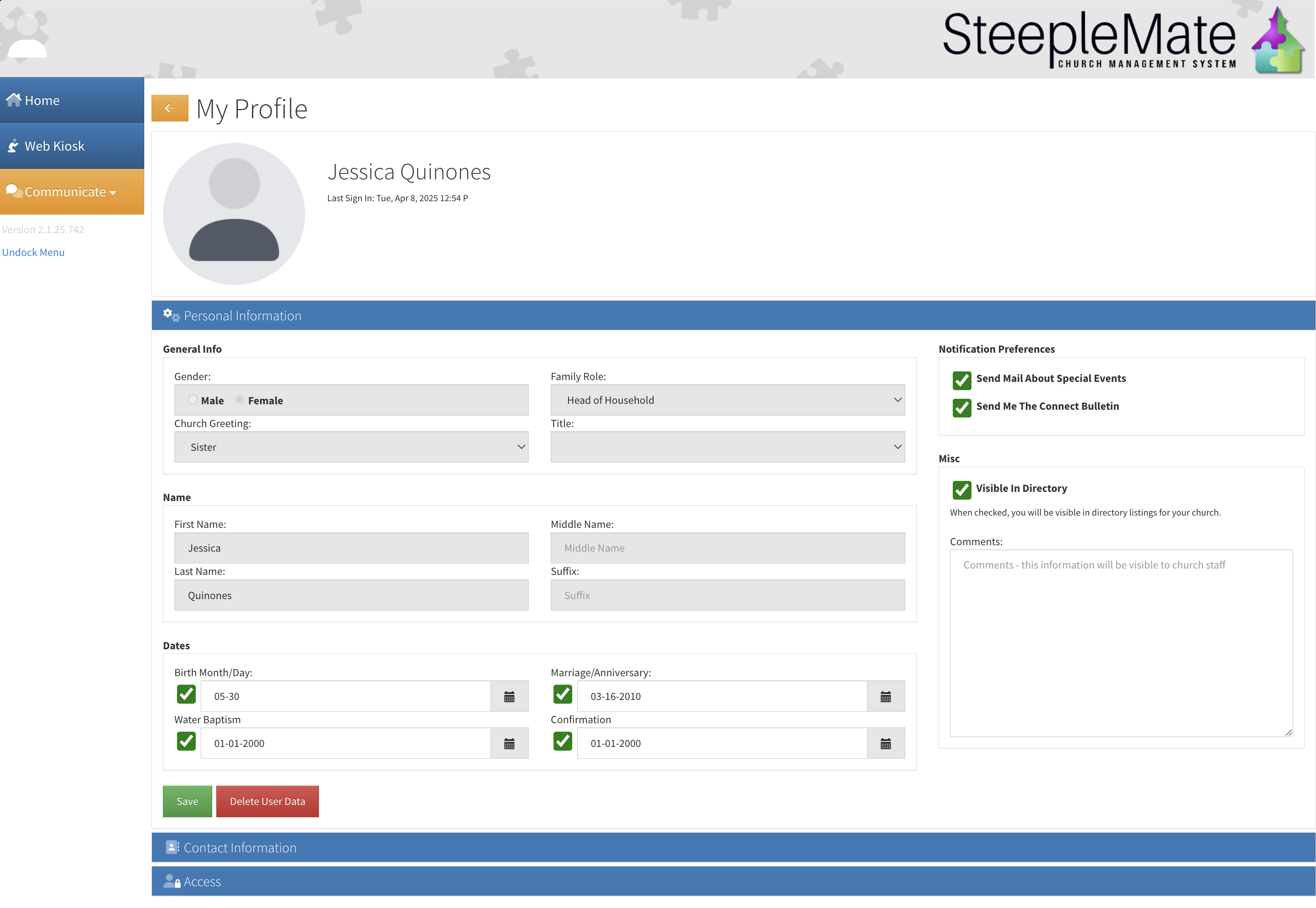Click the First Name field
Image resolution: width=1316 pixels, height=908 pixels.
(351, 548)
